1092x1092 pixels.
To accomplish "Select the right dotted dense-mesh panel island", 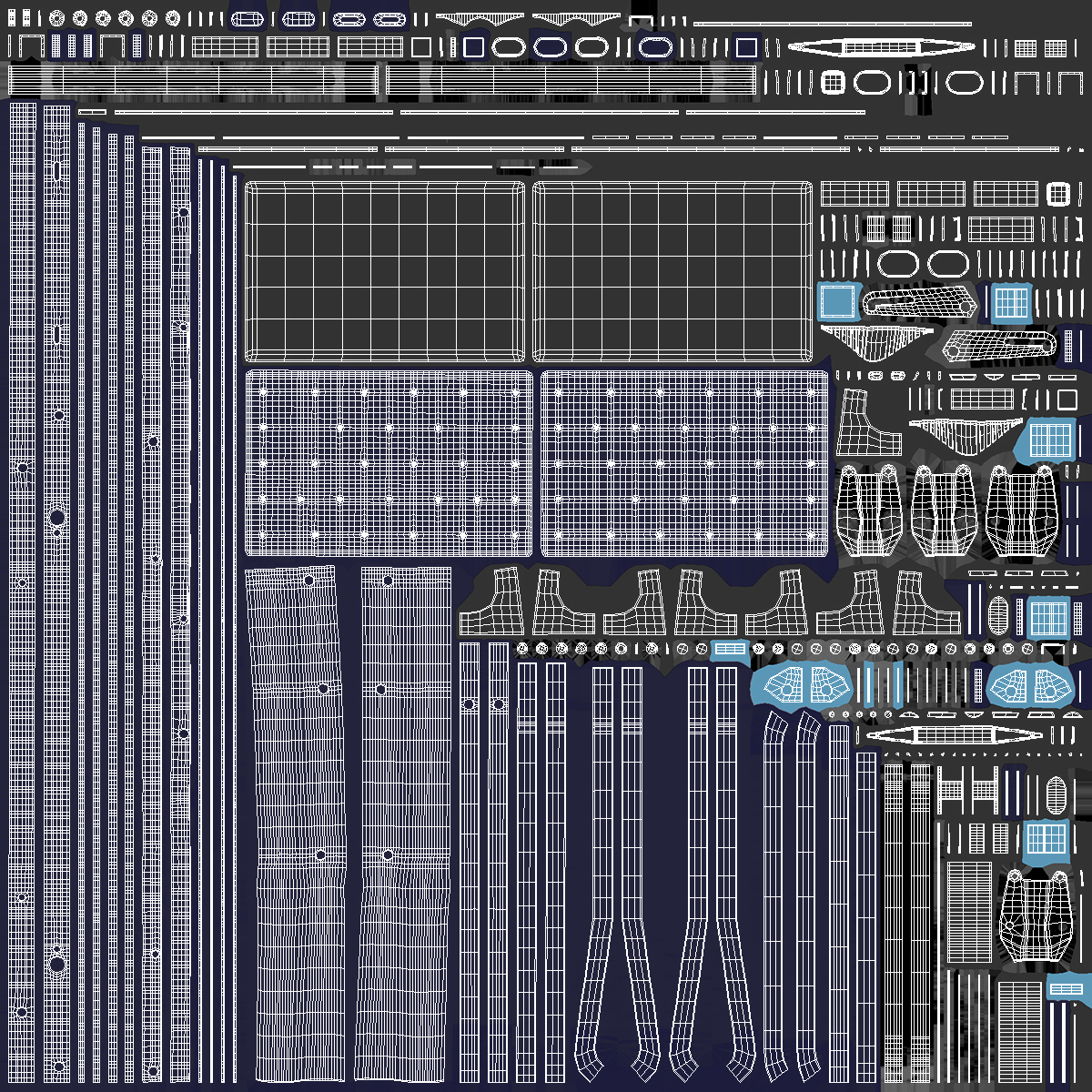I will point(684,463).
